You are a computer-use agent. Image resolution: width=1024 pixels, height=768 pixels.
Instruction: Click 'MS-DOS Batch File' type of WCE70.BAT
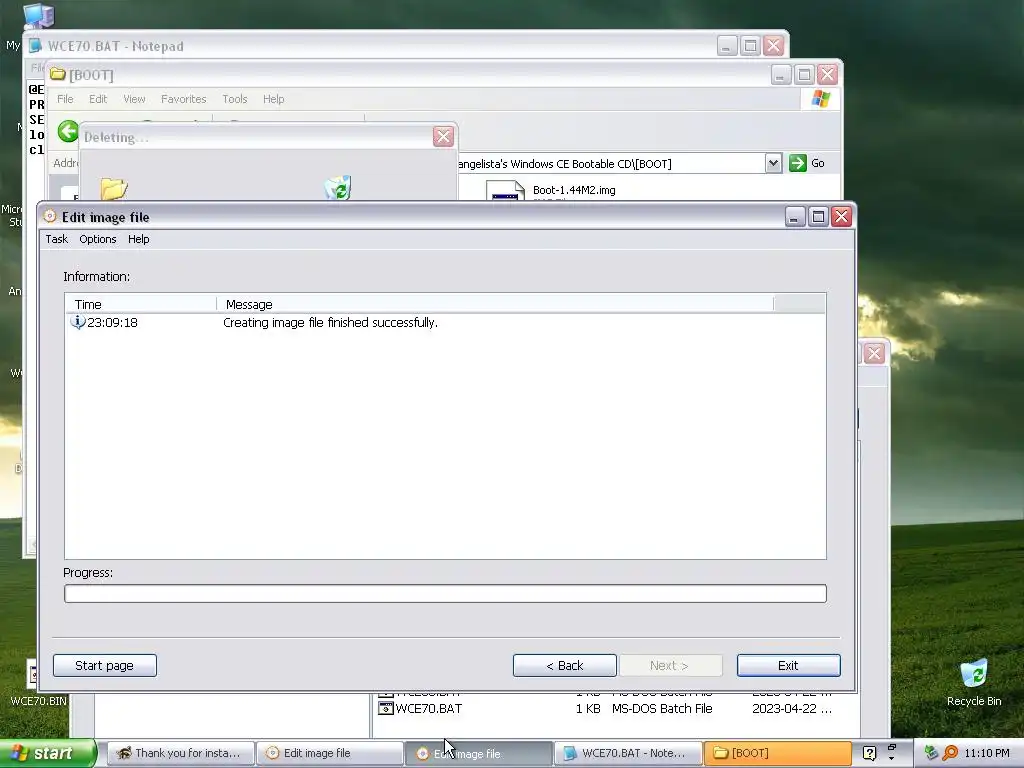[662, 709]
